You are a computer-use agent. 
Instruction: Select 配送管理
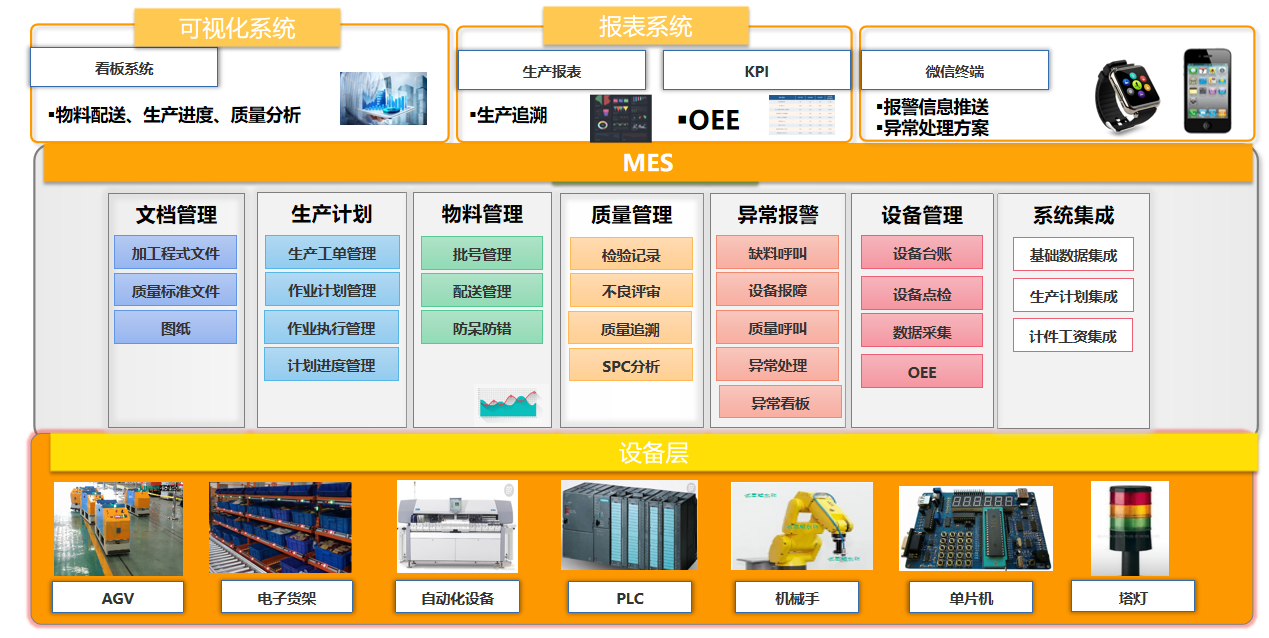pyautogui.click(x=482, y=290)
